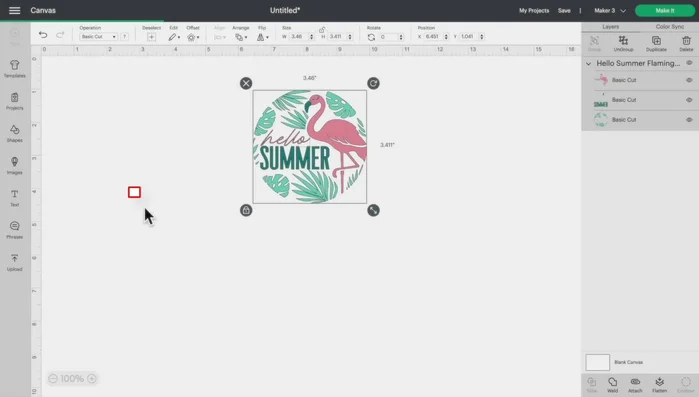Collapse the Hello Summer Flamingo group
Screen dimensions: 699x397
(x=588, y=64)
